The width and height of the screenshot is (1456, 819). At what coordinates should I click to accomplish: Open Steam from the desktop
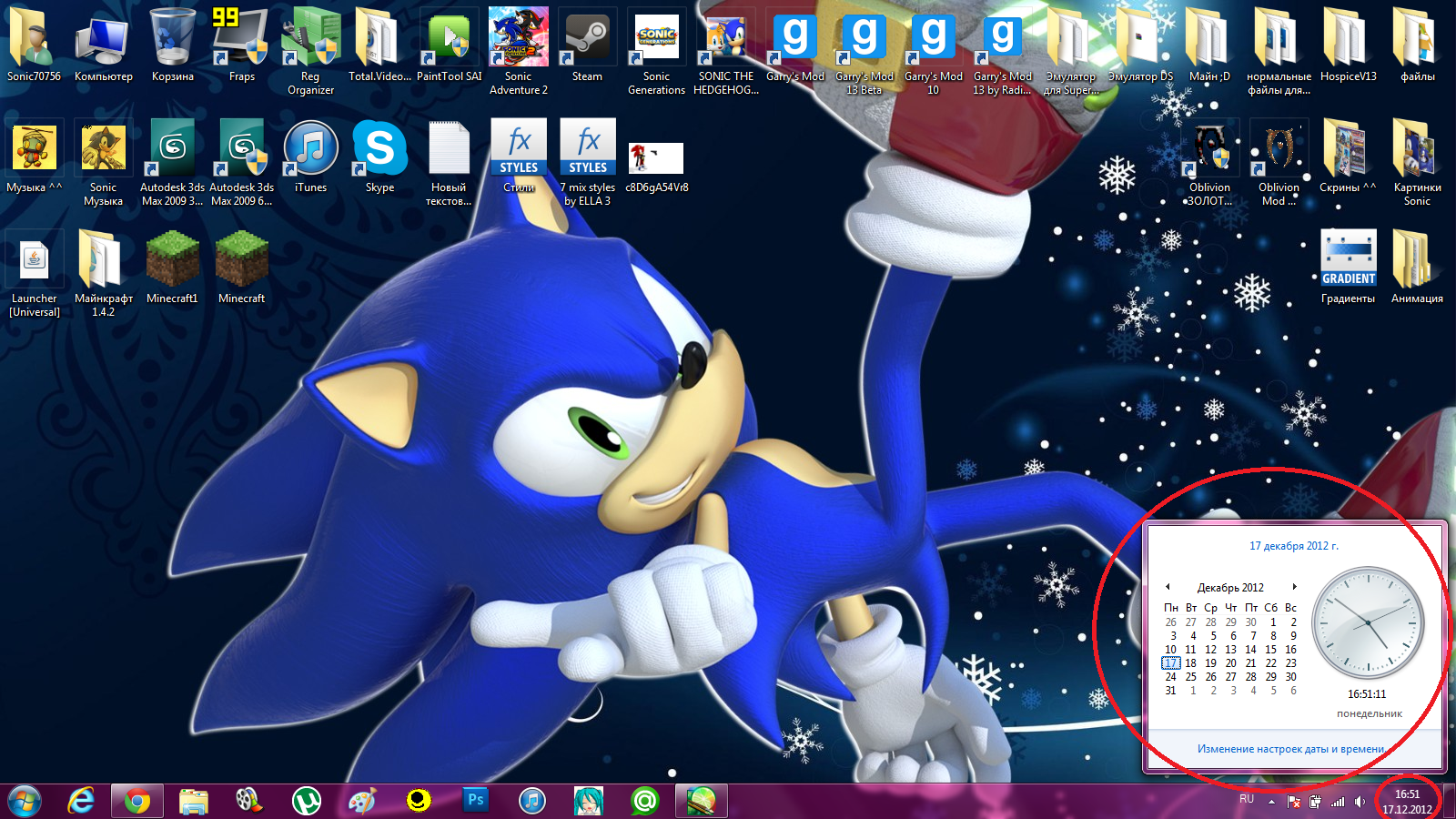[x=587, y=45]
